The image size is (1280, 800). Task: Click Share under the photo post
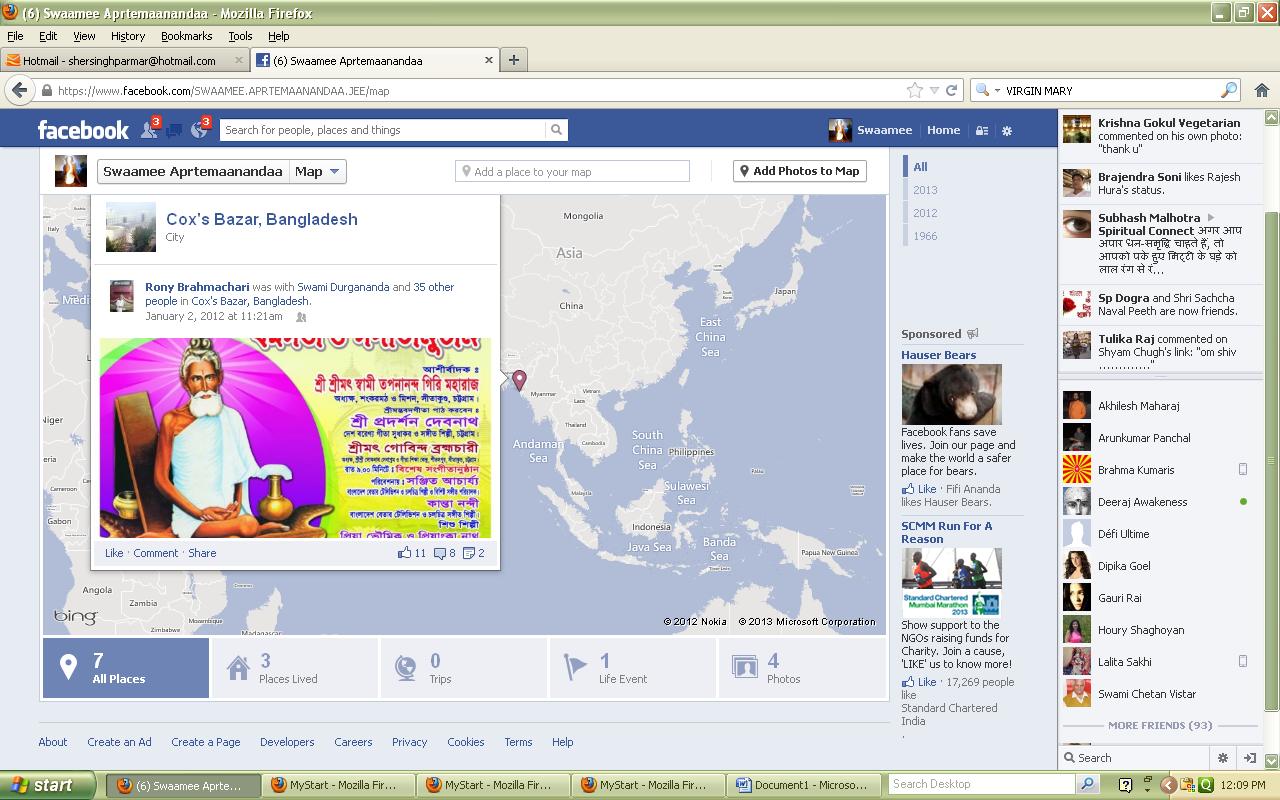click(x=202, y=553)
